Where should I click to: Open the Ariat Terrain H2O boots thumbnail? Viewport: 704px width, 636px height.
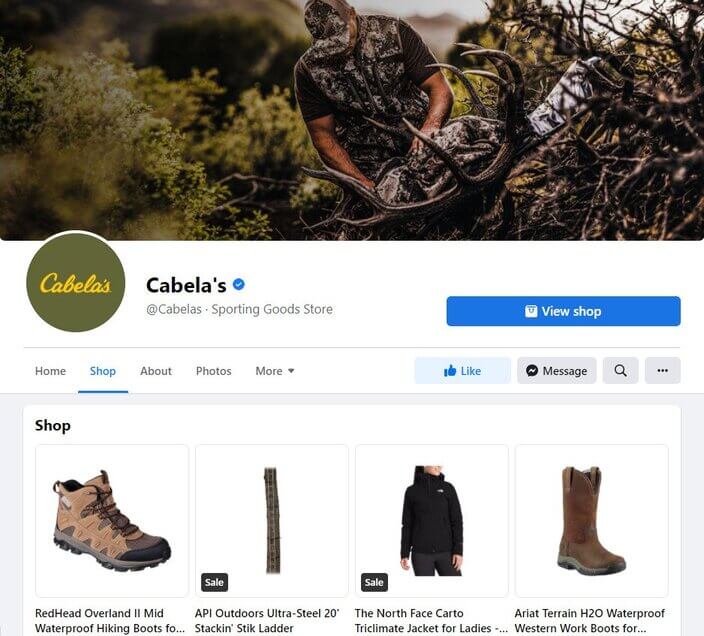[591, 521]
